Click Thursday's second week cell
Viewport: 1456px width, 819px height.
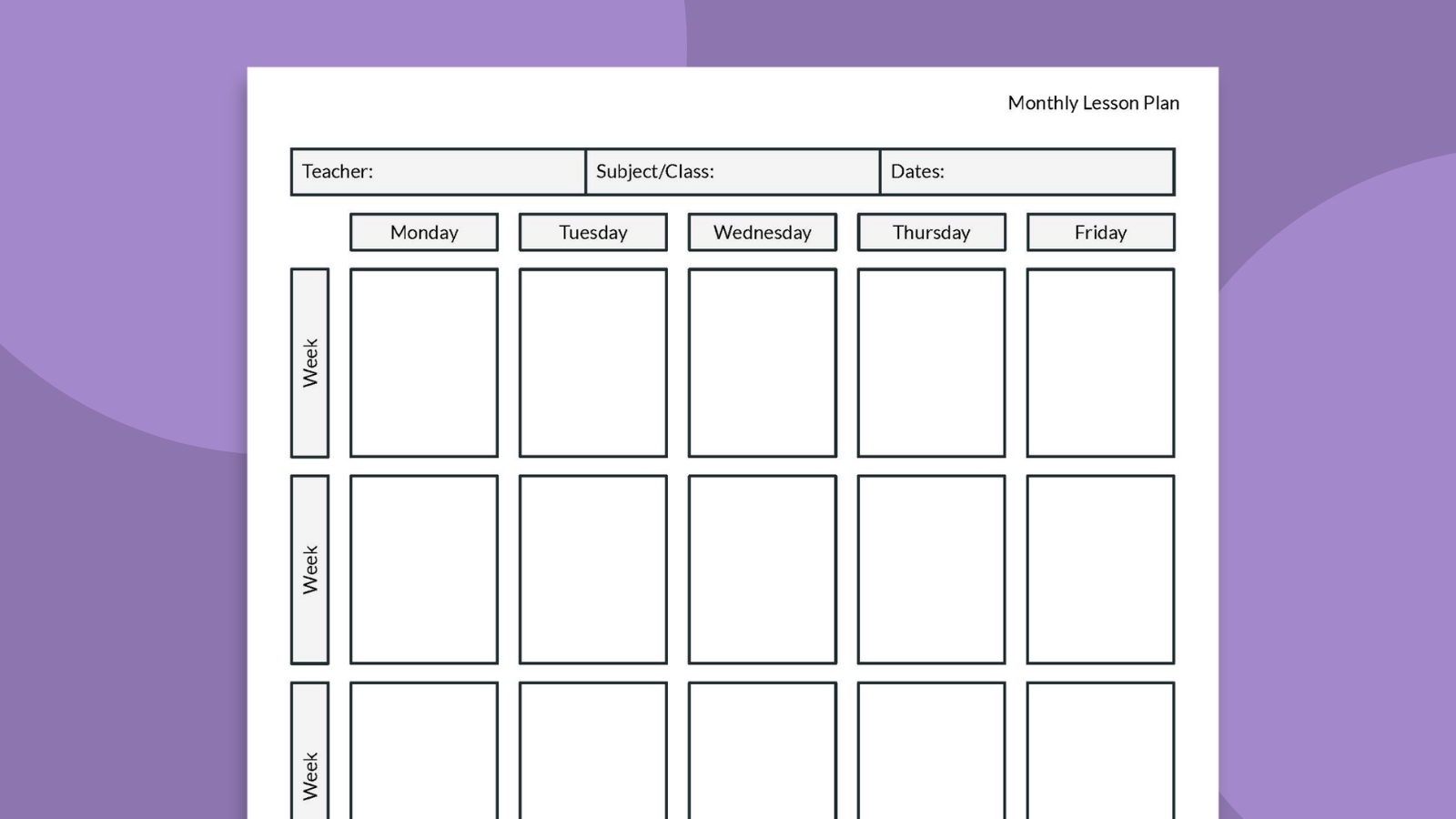(x=932, y=569)
